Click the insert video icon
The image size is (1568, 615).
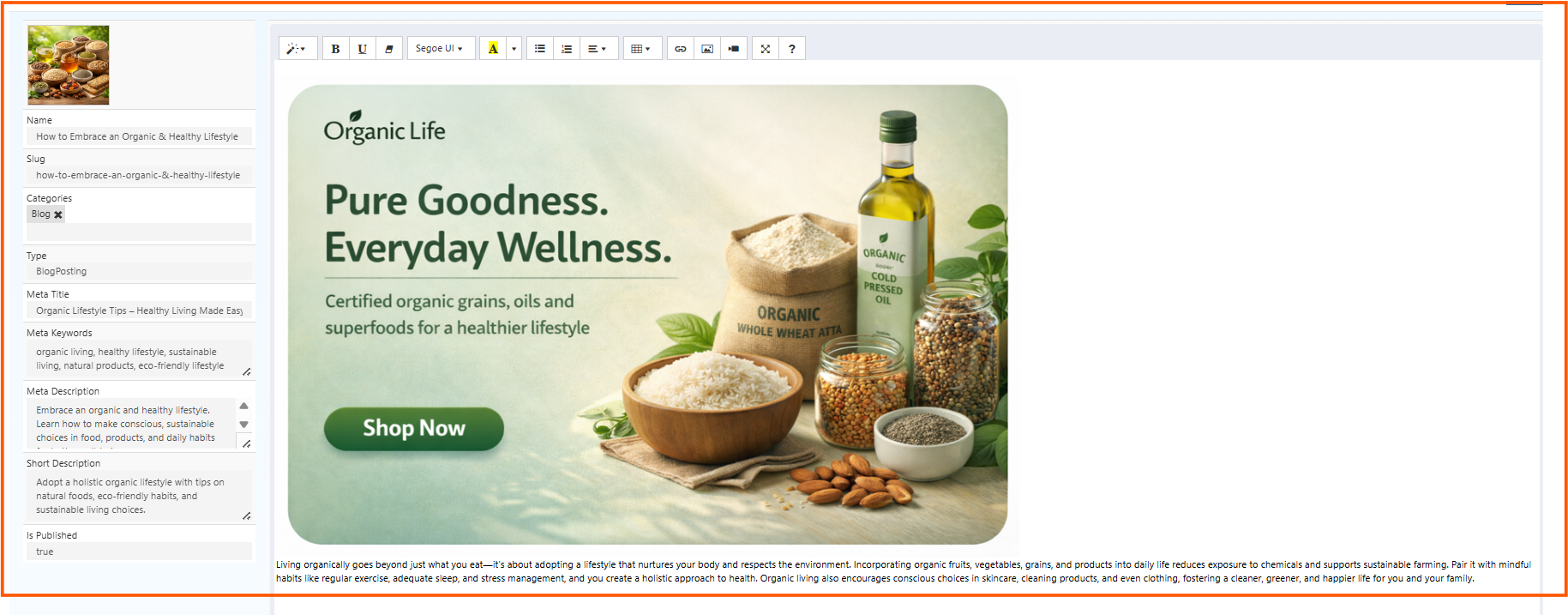pos(734,49)
